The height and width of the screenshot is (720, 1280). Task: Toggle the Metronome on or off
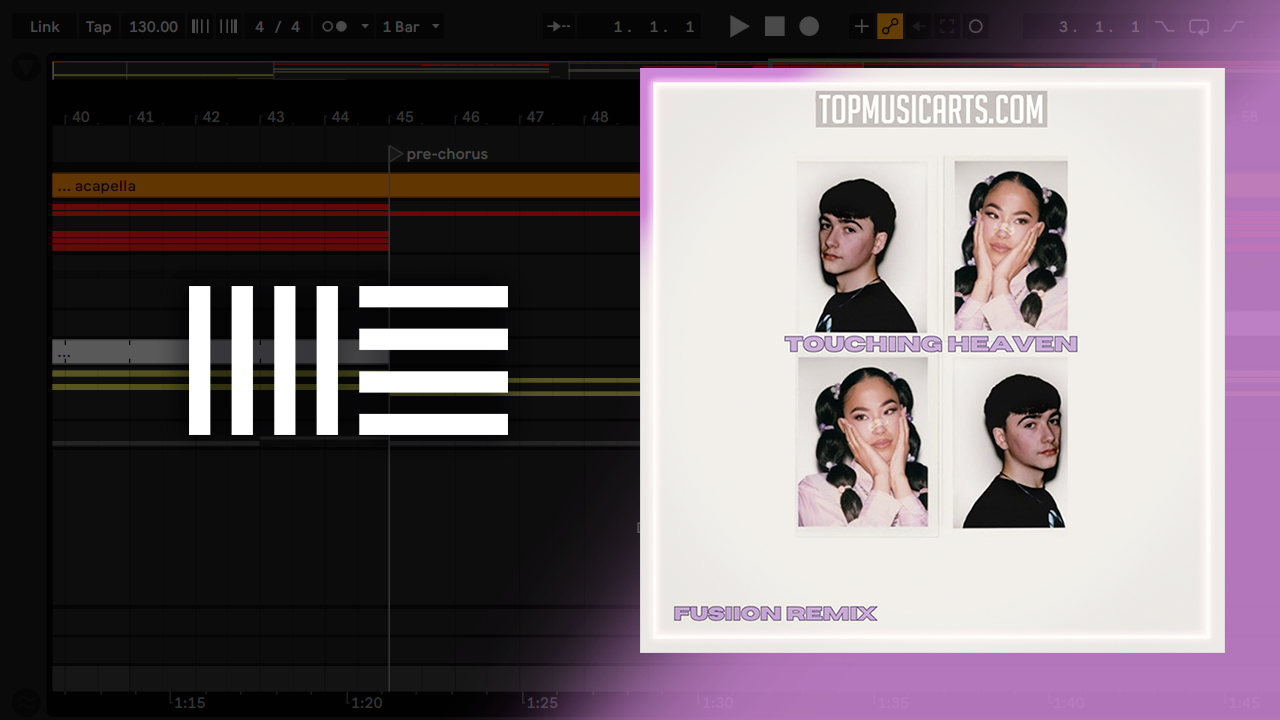[x=334, y=27]
